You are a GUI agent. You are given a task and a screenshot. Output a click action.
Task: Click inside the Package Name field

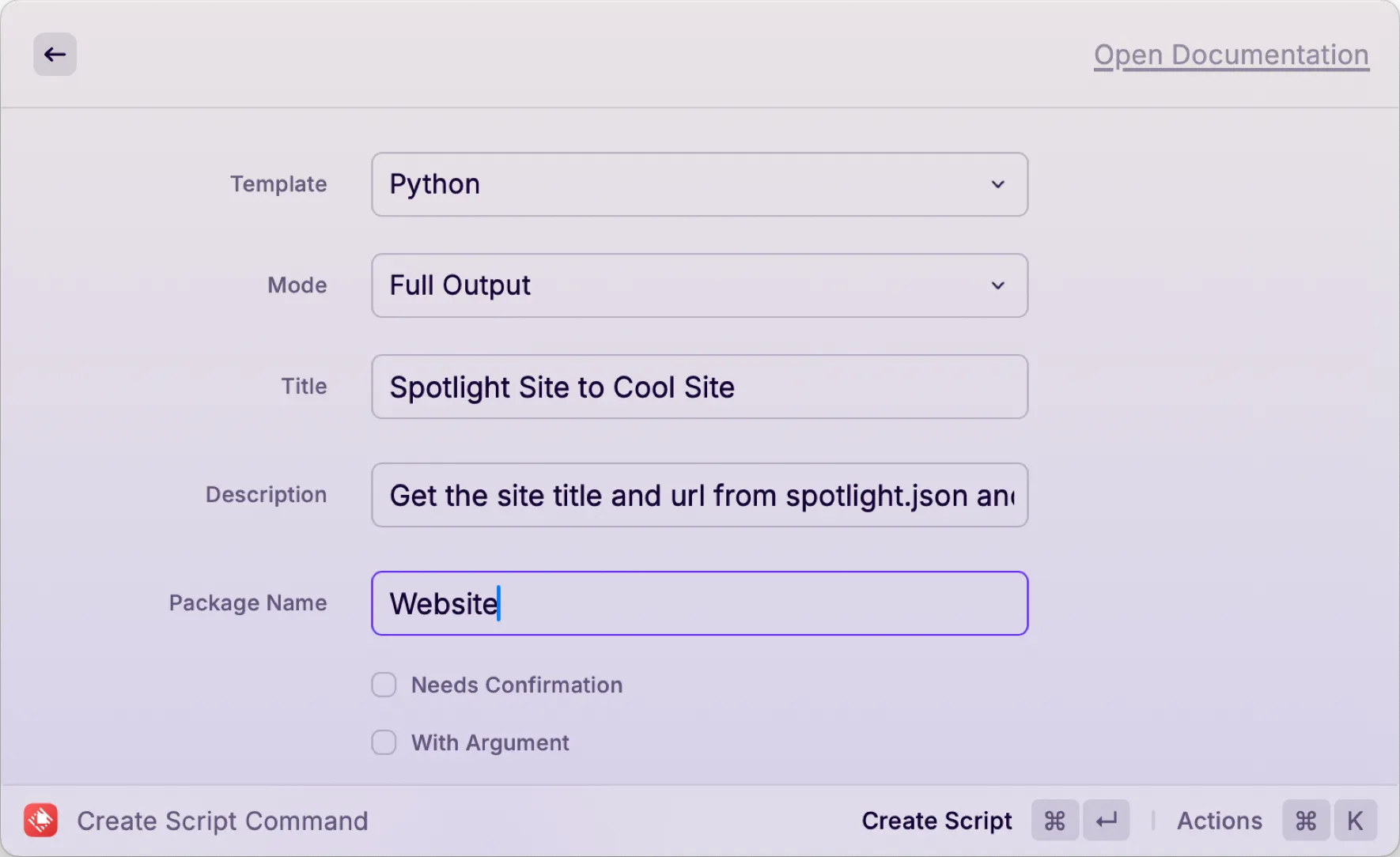coord(699,603)
